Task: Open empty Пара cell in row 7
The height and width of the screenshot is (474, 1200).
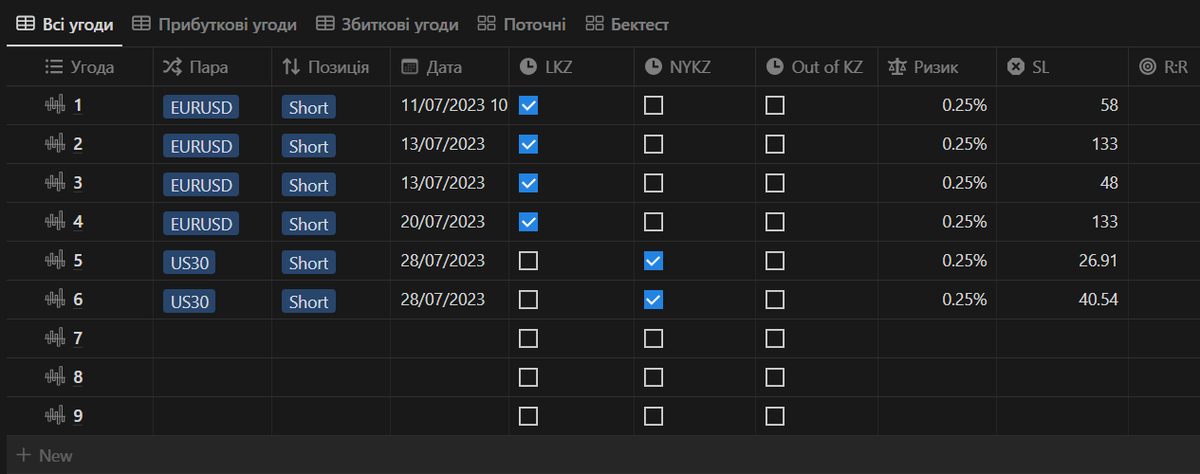Action: [212, 338]
